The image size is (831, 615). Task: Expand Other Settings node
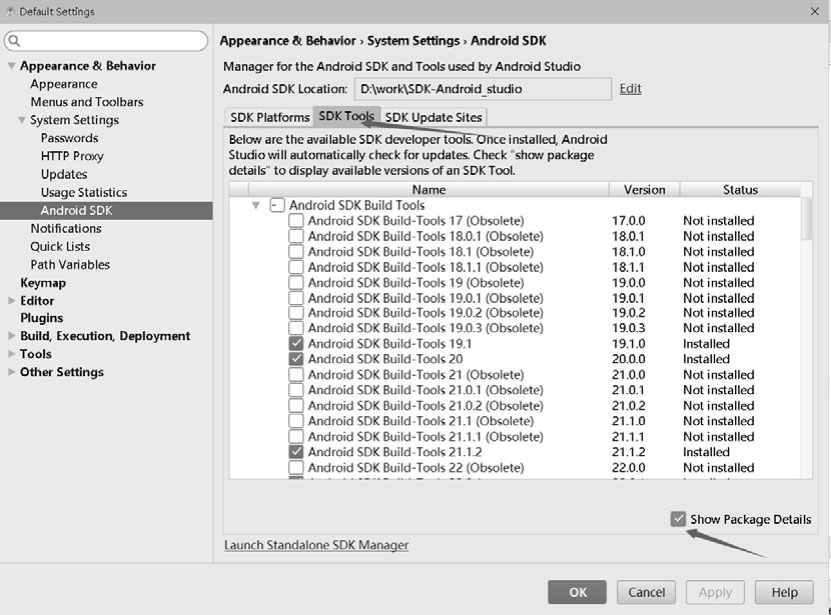(x=11, y=372)
